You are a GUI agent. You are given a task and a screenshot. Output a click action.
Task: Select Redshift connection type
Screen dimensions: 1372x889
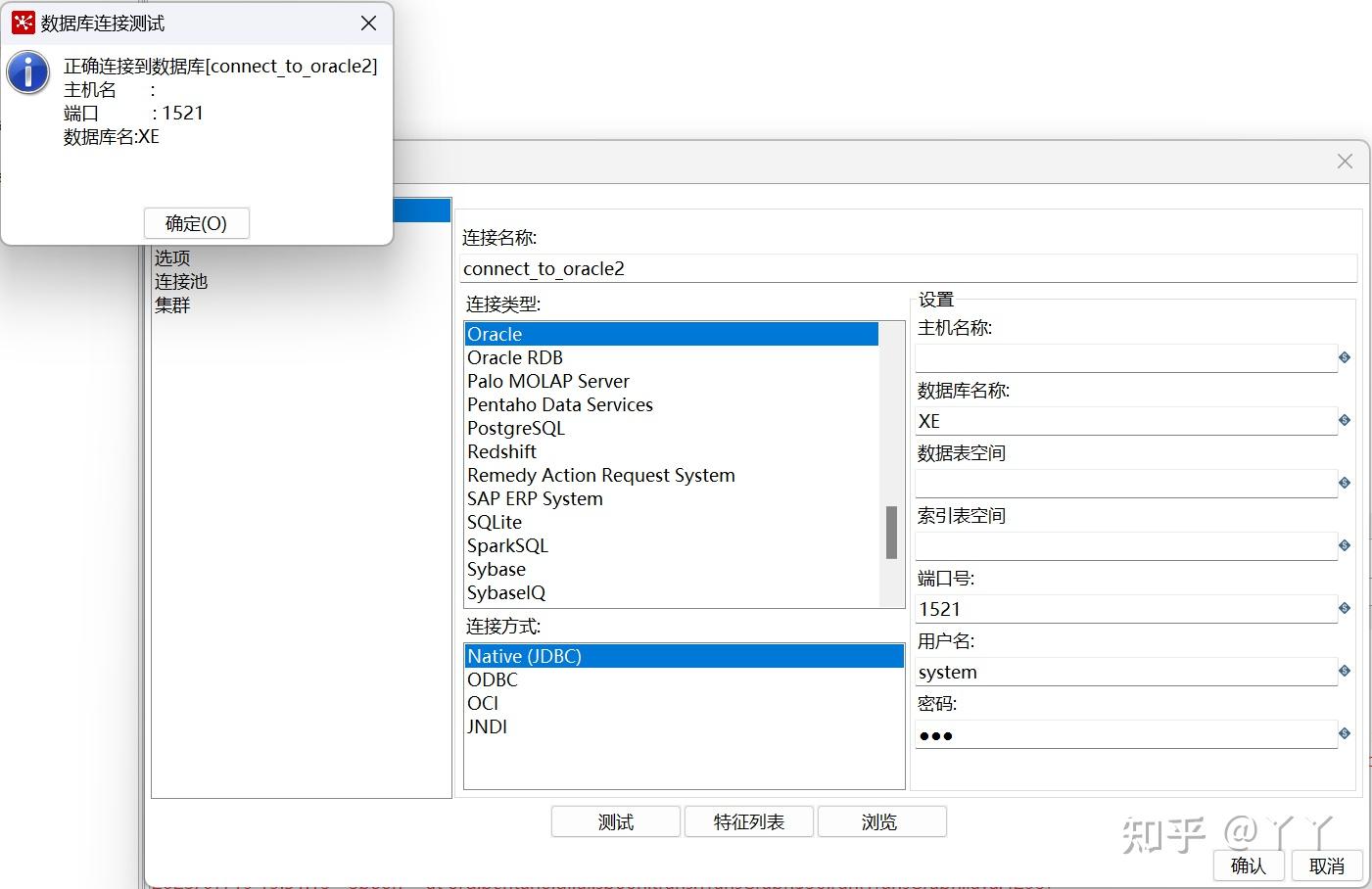(x=672, y=451)
